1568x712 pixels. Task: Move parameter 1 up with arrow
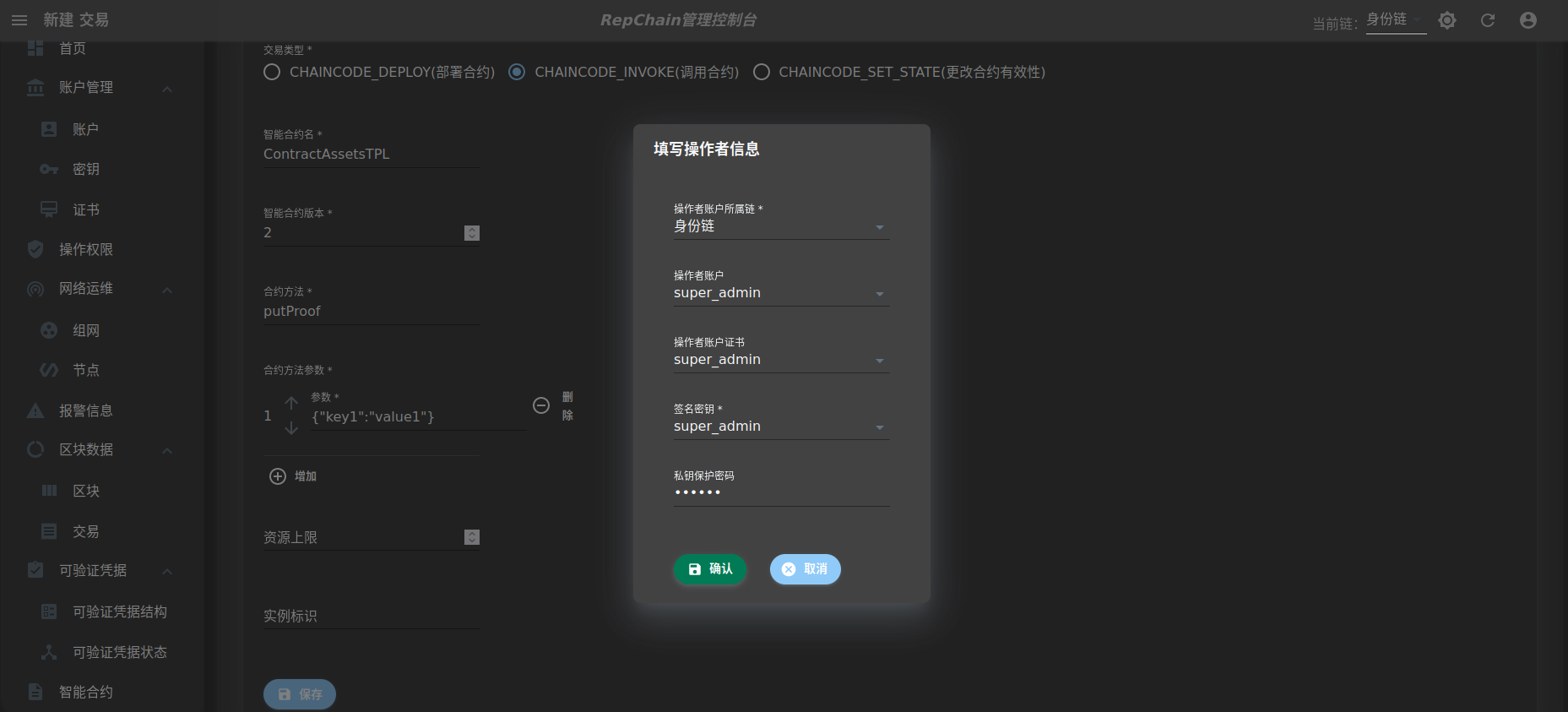(x=291, y=403)
